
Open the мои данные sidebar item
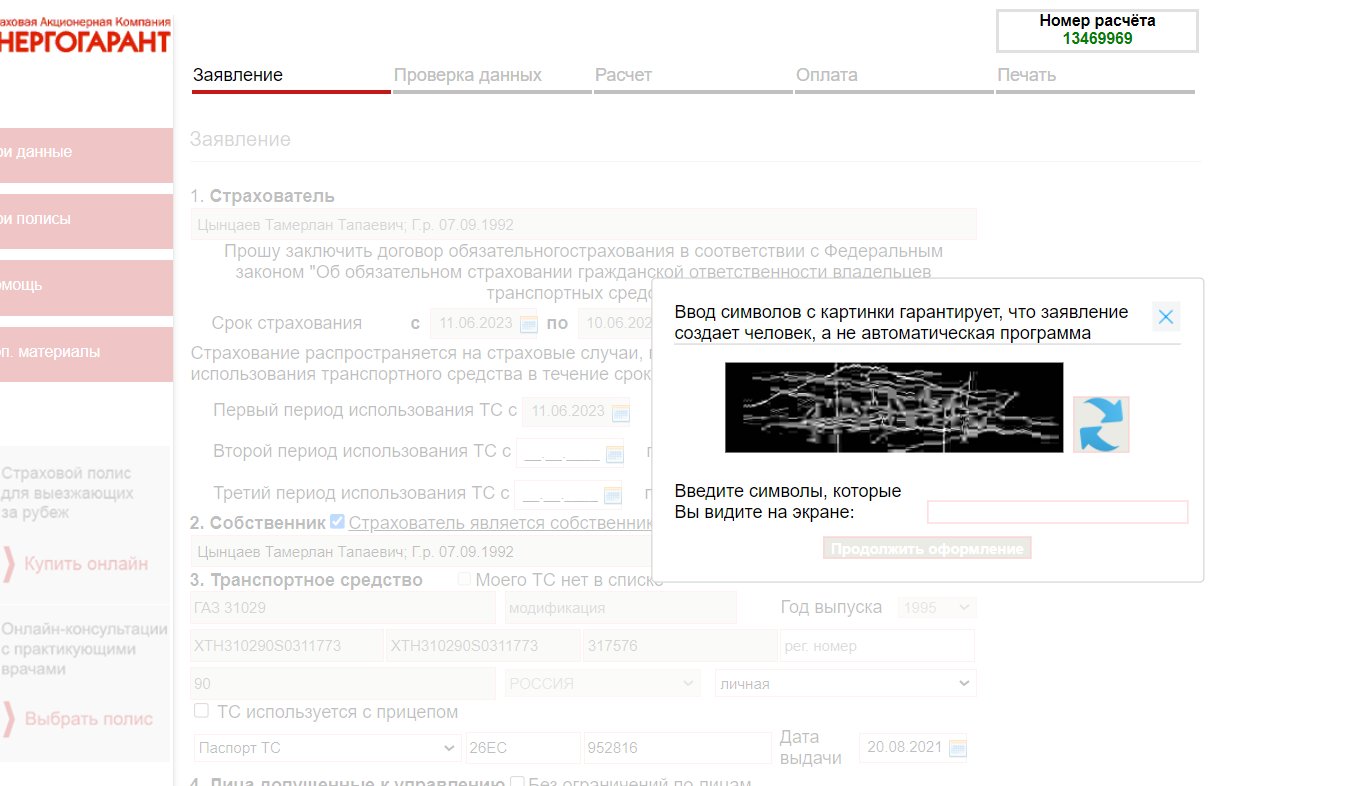coord(86,154)
